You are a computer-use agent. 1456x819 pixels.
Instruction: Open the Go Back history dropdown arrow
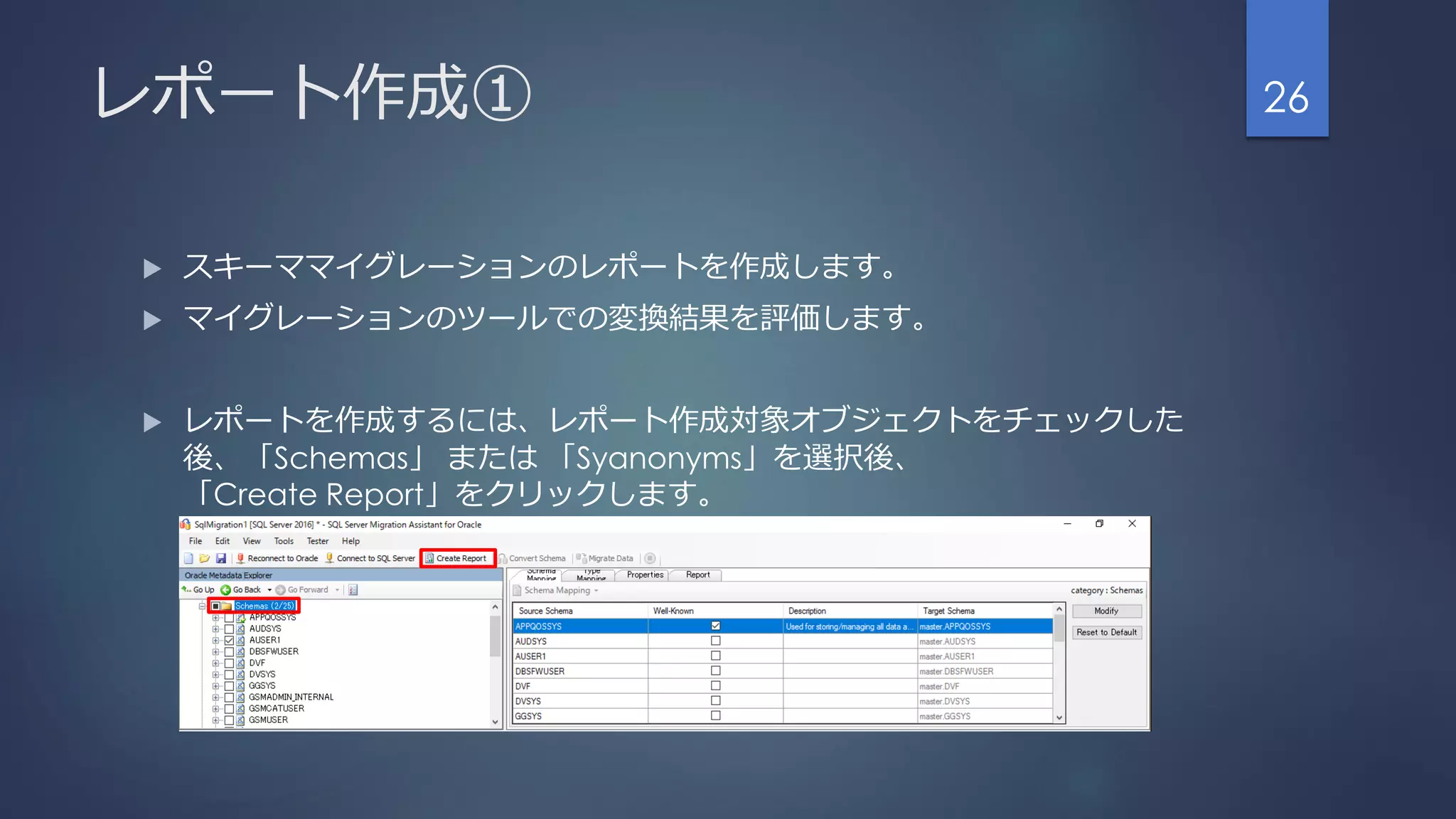click(x=269, y=590)
